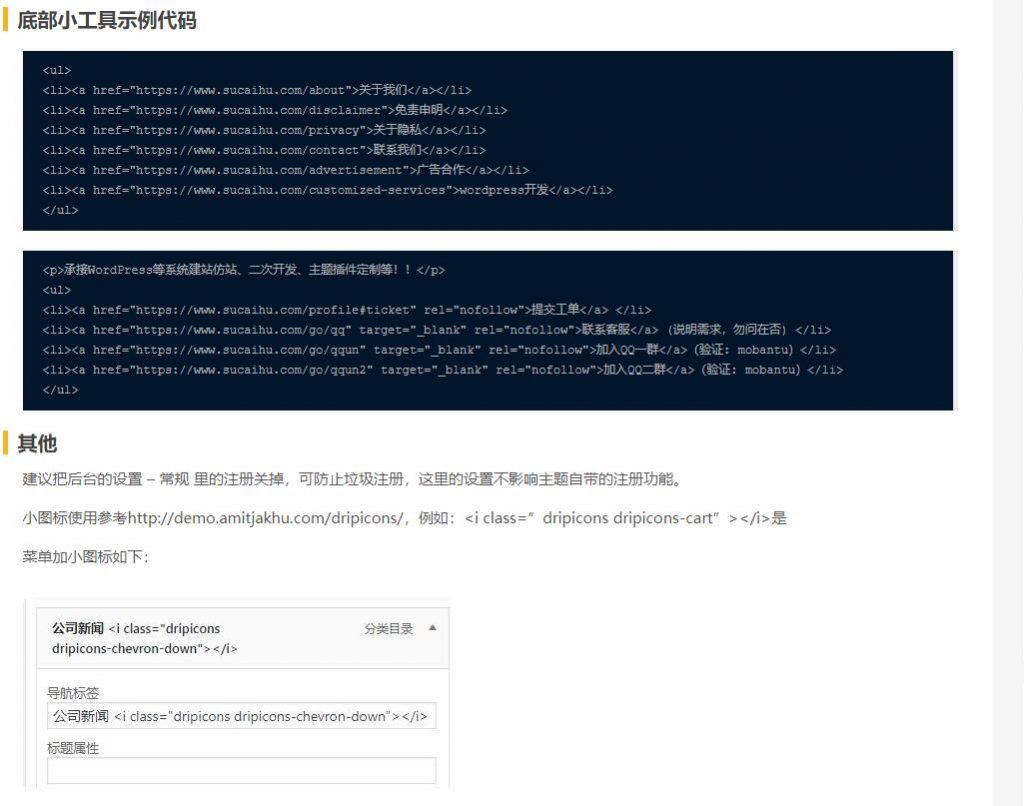
Task: Click the sentence 建议把后台的设置 – 常规
Action: pyautogui.click(x=353, y=479)
